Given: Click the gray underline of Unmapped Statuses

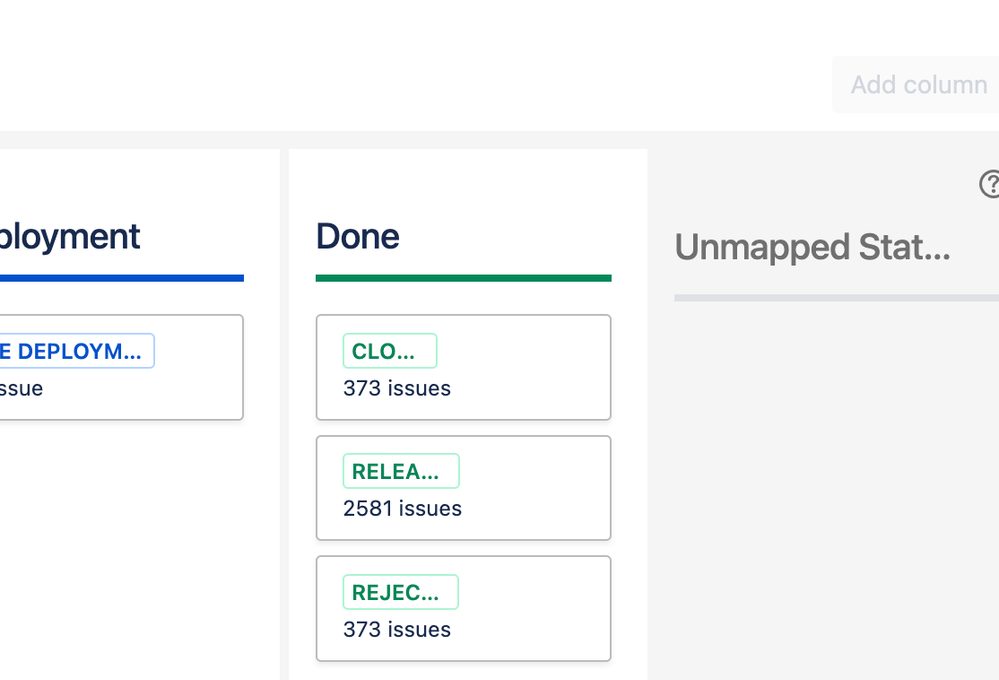Looking at the screenshot, I should (836, 296).
